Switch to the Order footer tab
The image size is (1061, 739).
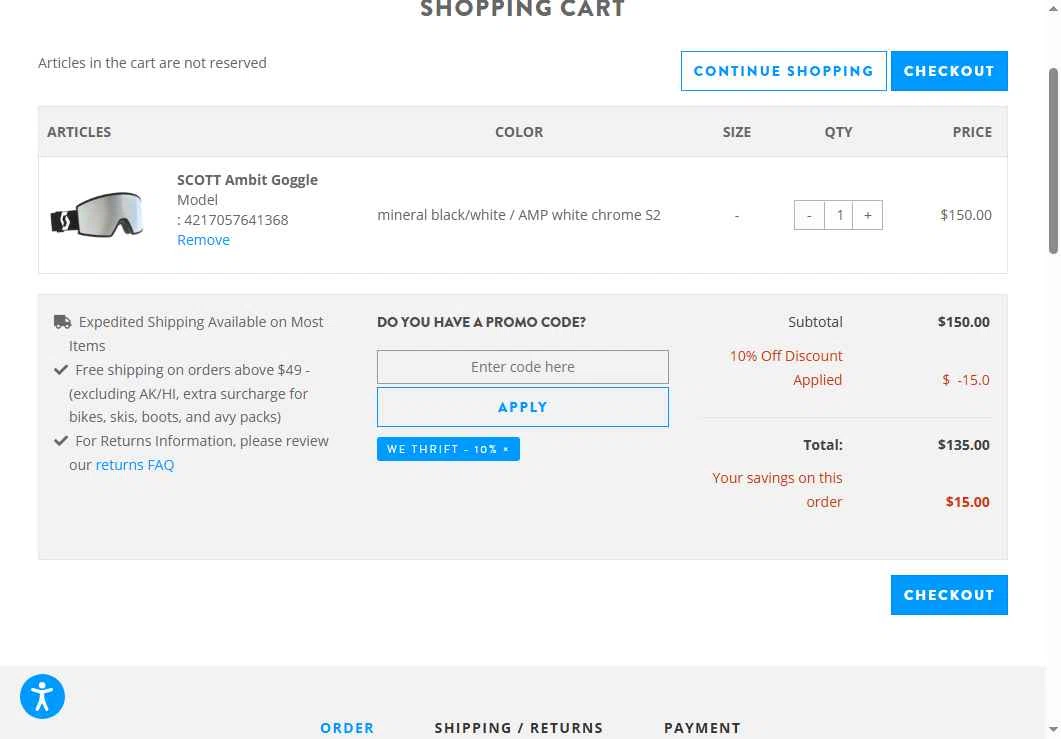347,728
